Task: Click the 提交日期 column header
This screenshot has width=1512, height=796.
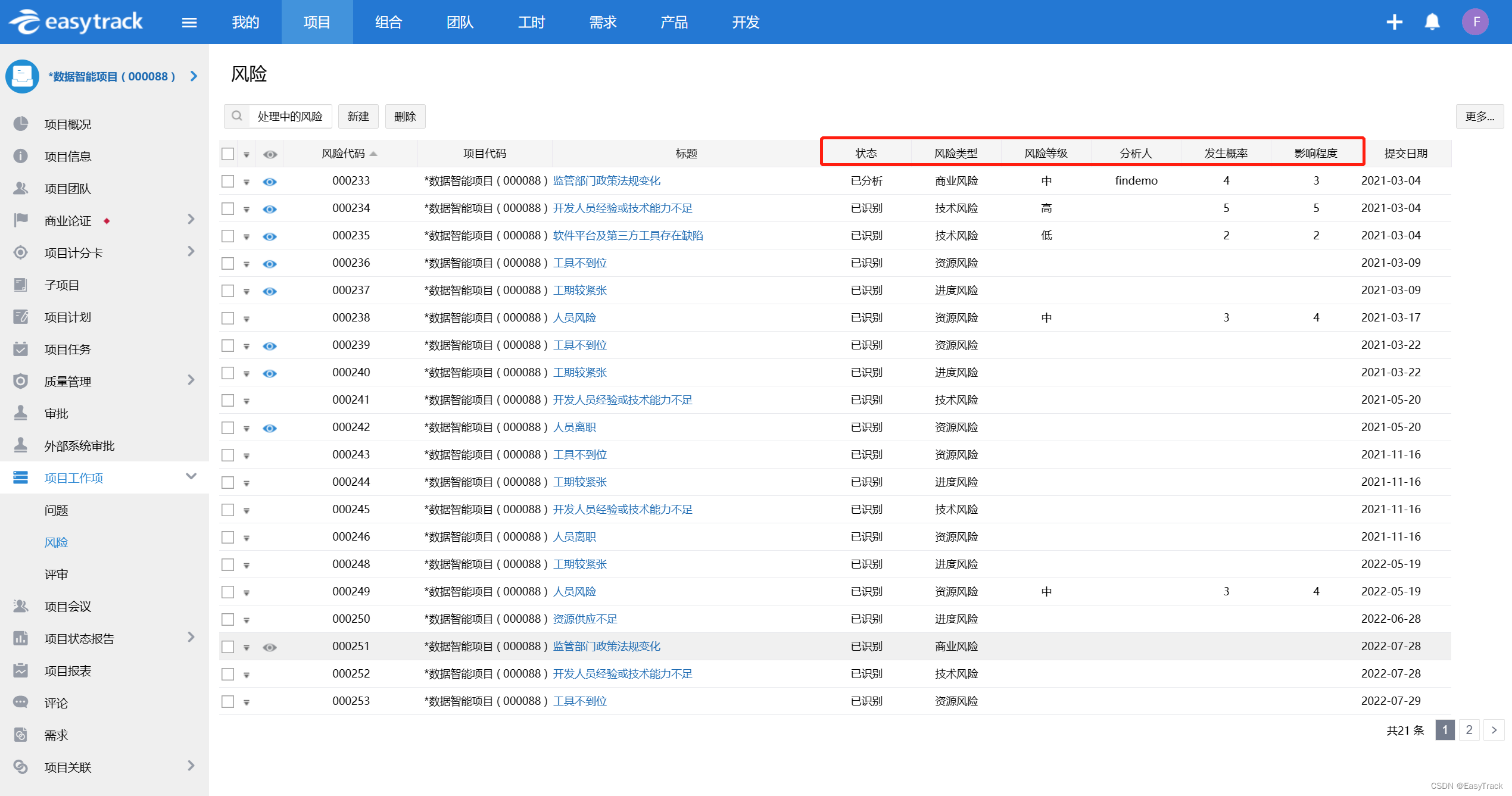Action: pyautogui.click(x=1406, y=154)
